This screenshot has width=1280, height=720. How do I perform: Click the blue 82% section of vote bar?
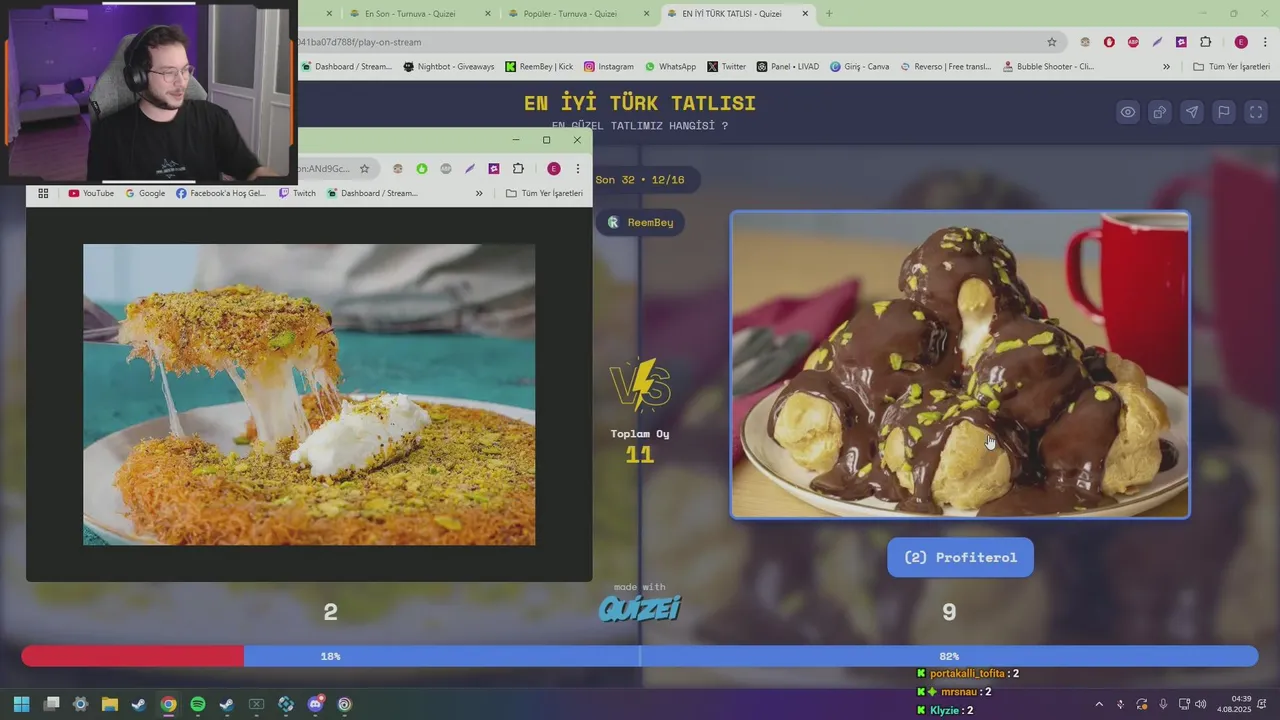tap(750, 656)
